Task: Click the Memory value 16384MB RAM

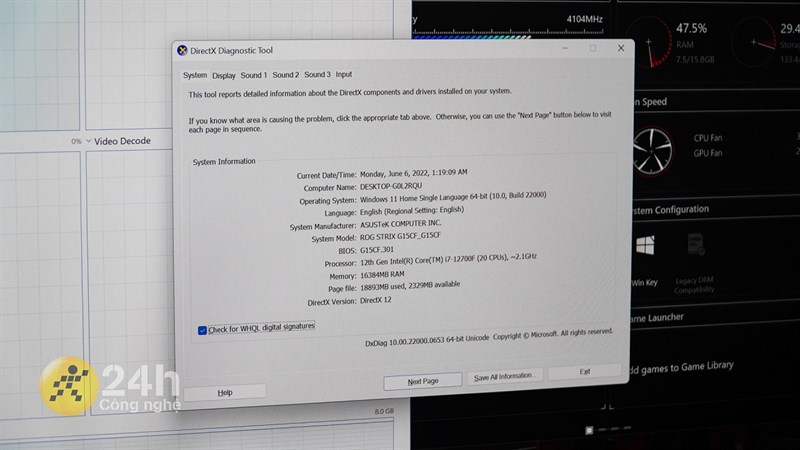Action: 382,275
